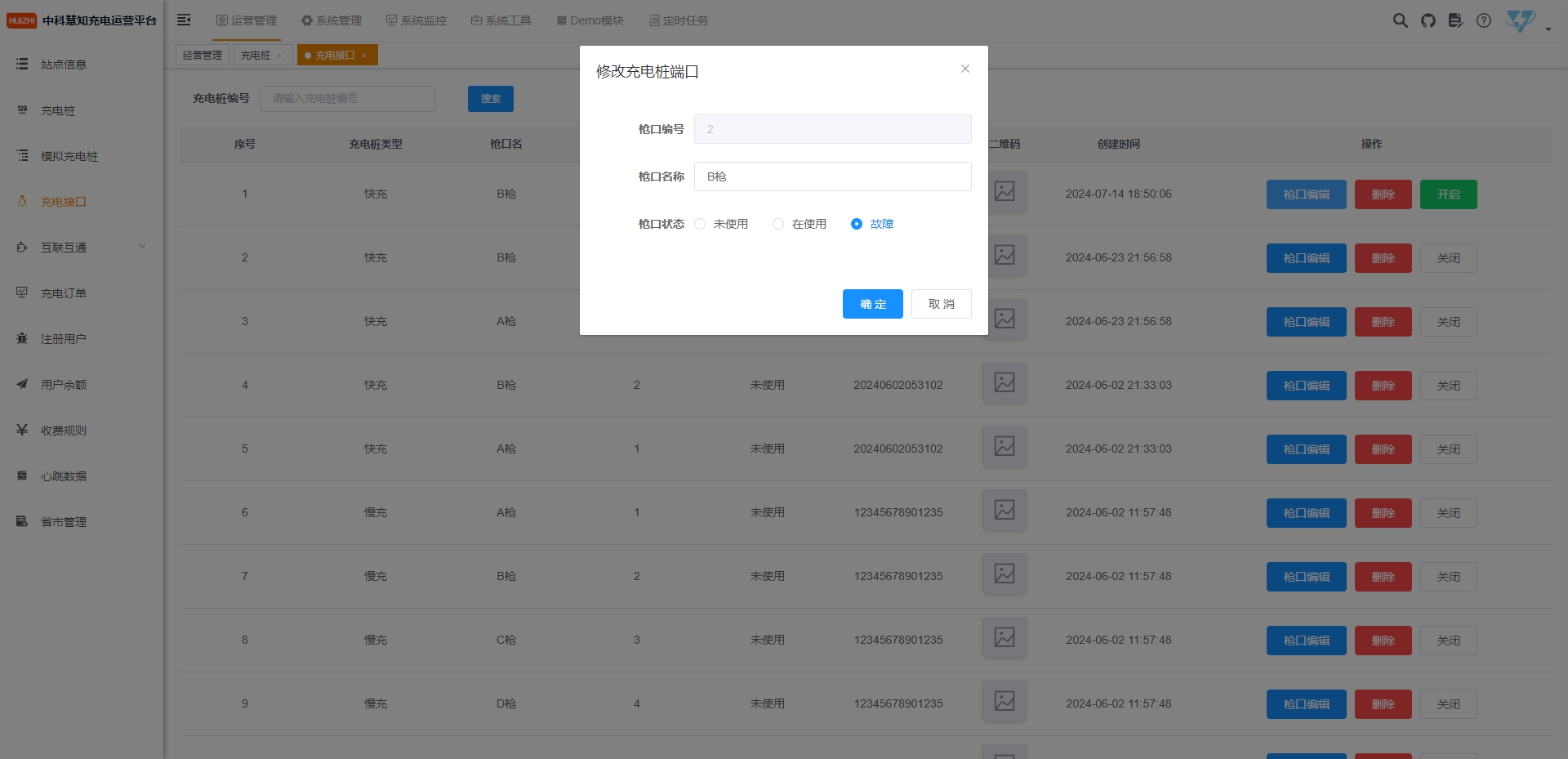Viewport: 1568px width, 759px height.
Task: Switch to 系统管理 top menu
Action: [x=332, y=20]
